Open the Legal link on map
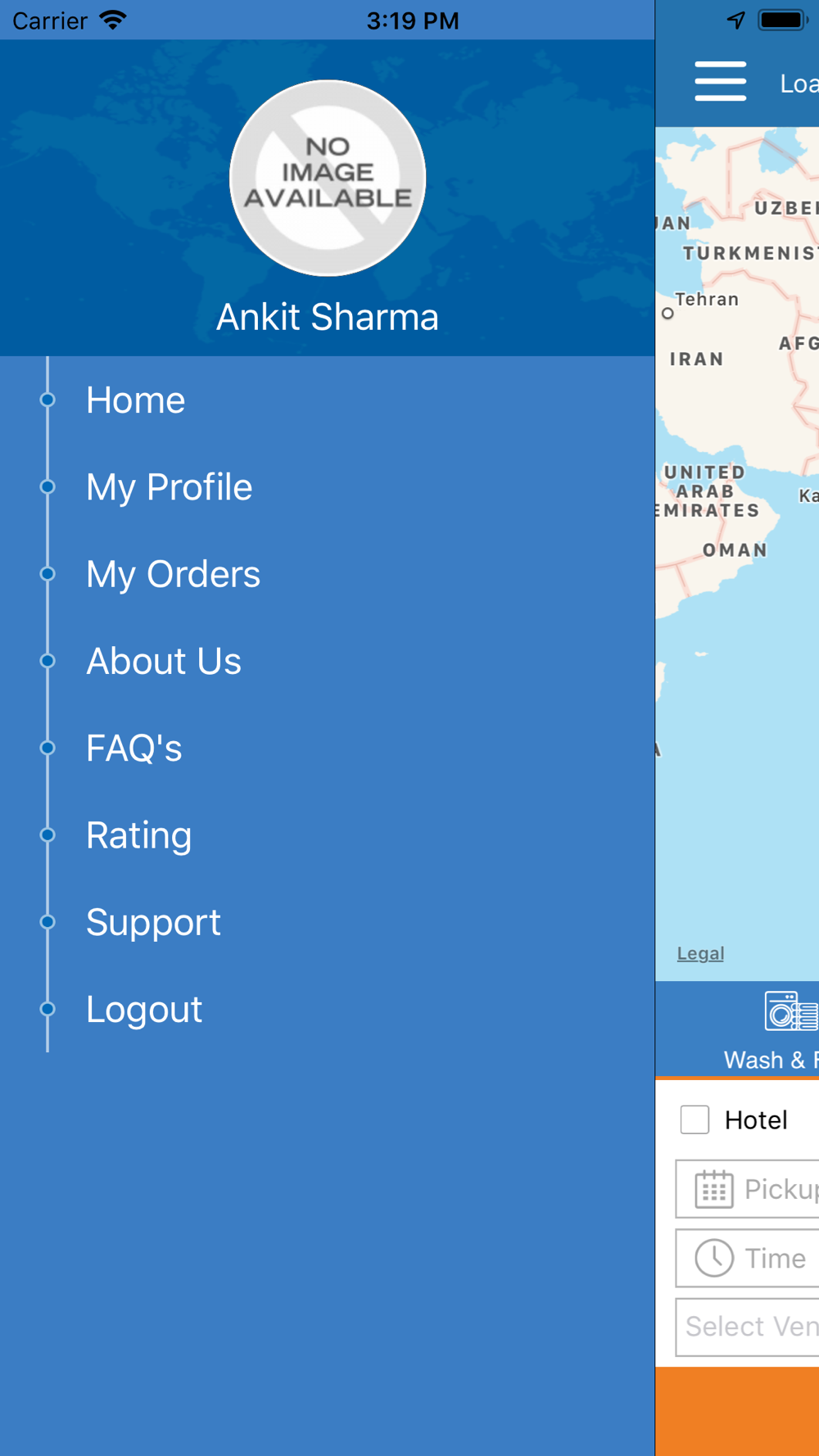Image resolution: width=819 pixels, height=1456 pixels. tap(700, 953)
